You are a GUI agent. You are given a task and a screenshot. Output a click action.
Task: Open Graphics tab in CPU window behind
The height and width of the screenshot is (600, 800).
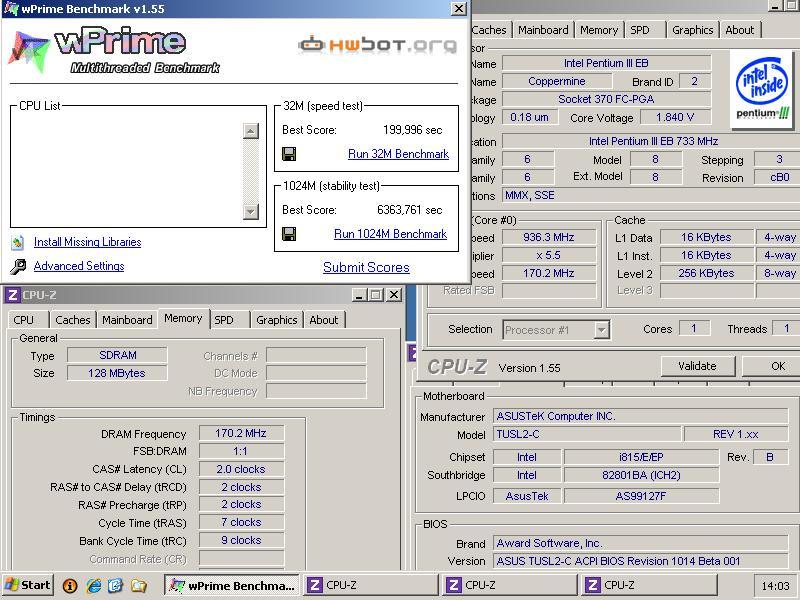pos(692,30)
